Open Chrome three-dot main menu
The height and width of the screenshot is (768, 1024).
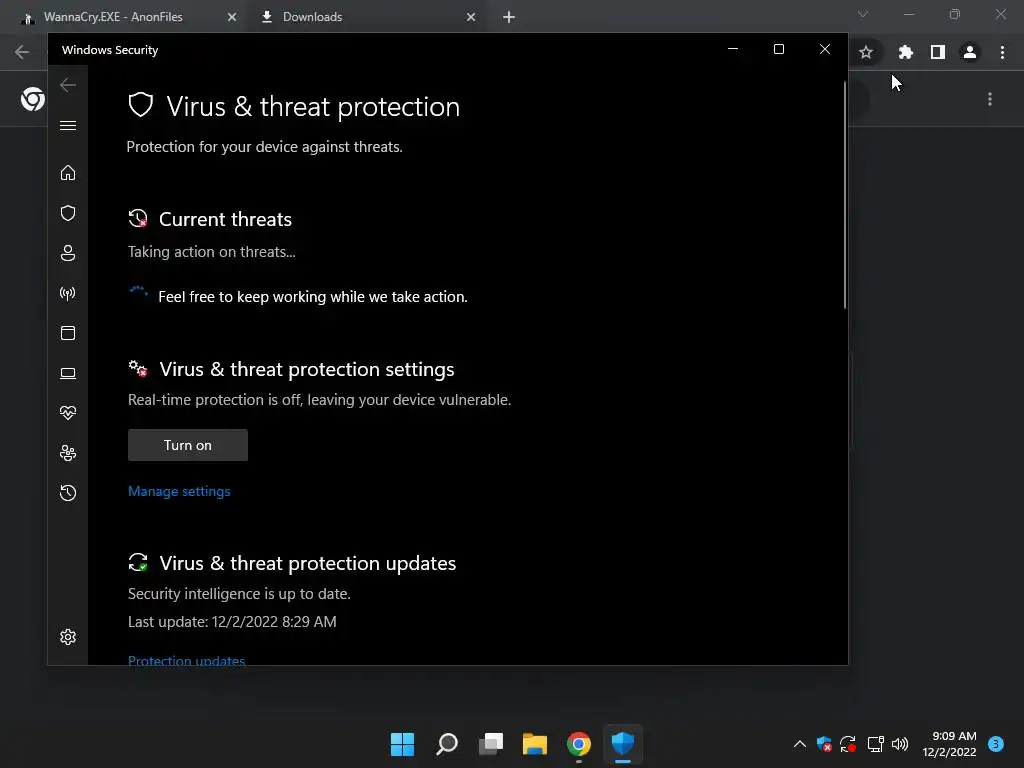1002,52
